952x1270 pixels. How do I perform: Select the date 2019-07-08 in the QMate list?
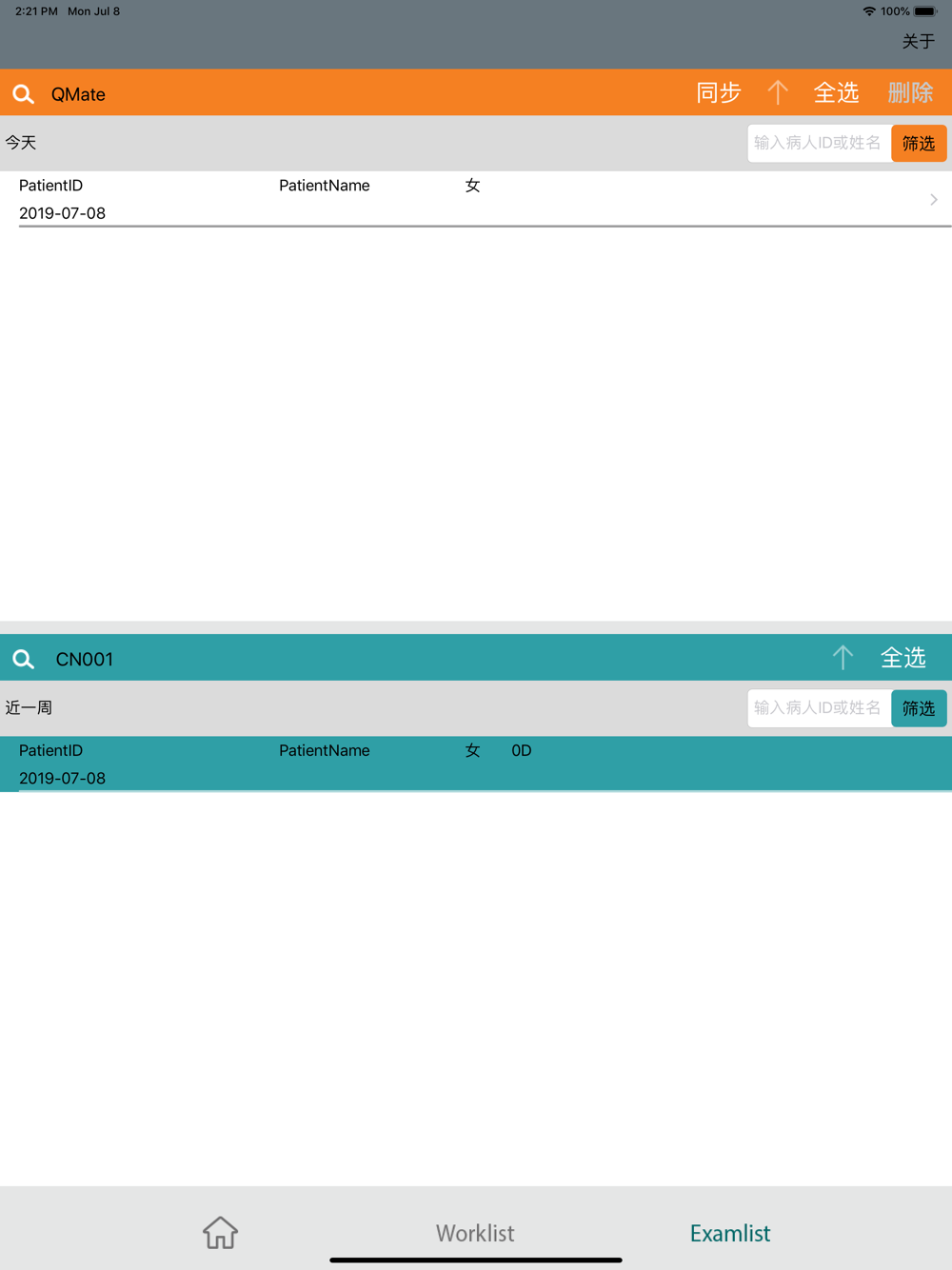[62, 213]
